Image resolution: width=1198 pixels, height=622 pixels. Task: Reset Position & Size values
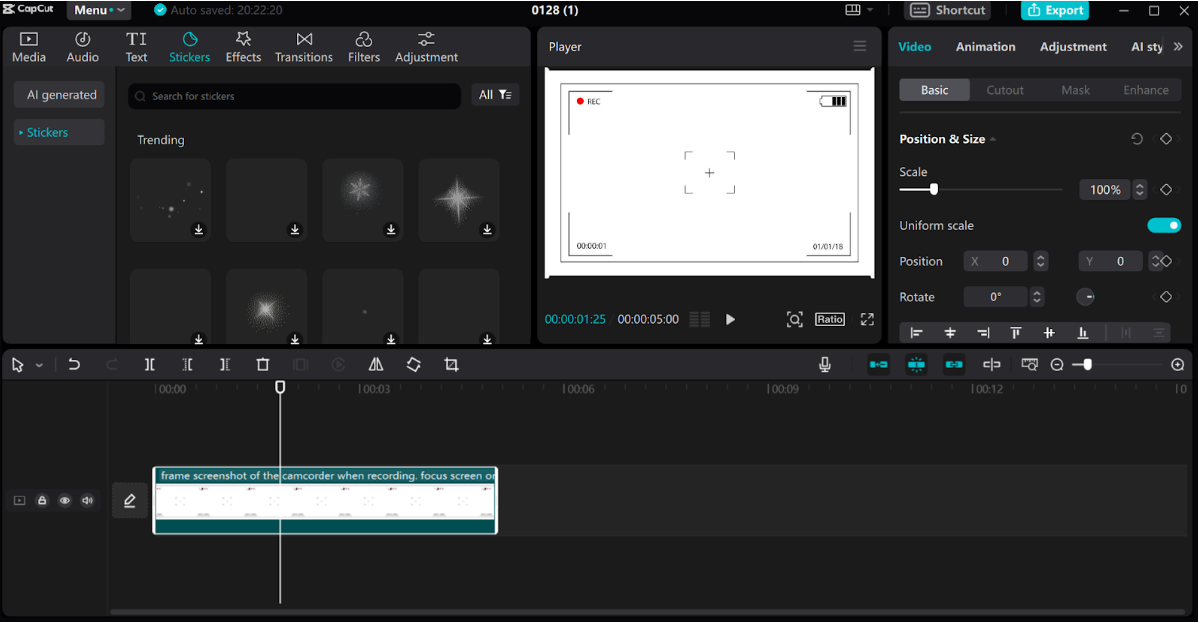pos(1137,138)
